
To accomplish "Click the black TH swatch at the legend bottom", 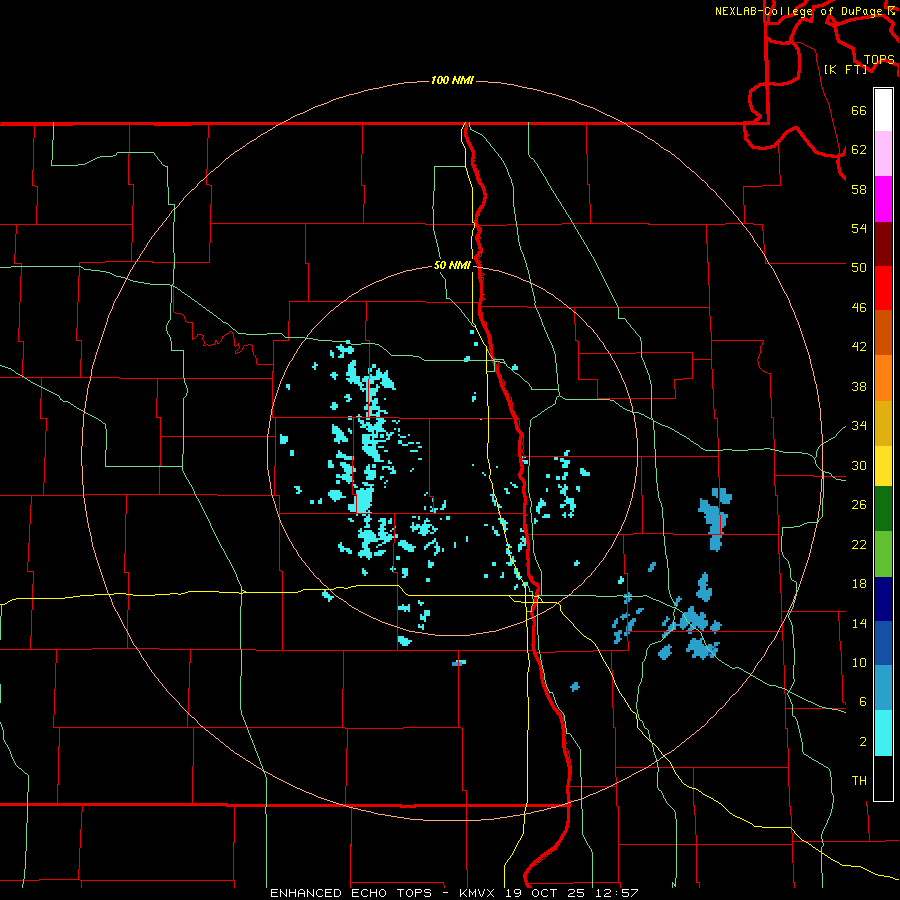I will click(883, 778).
